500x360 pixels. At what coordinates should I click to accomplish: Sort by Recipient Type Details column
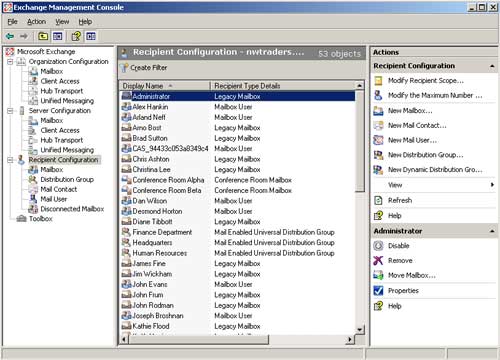283,86
